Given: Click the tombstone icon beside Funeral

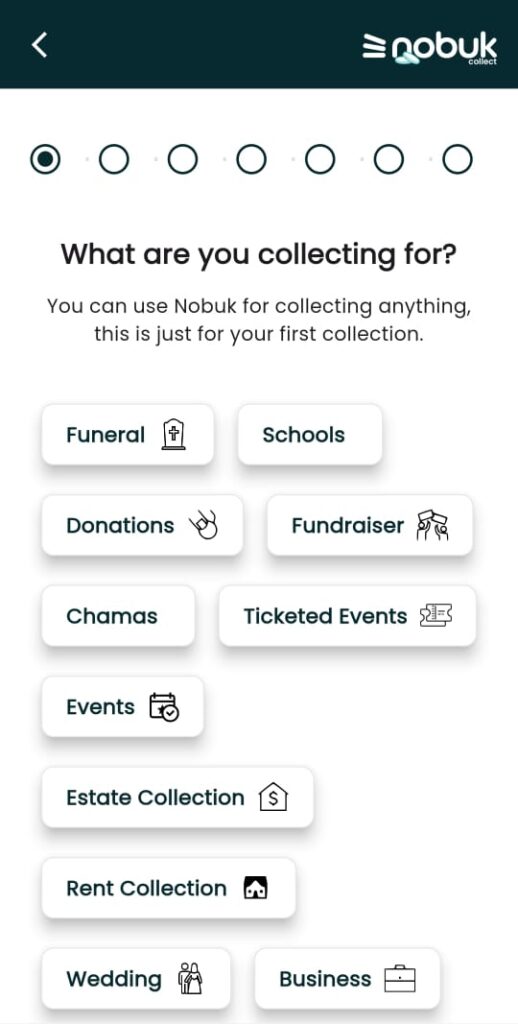Looking at the screenshot, I should pyautogui.click(x=173, y=435).
